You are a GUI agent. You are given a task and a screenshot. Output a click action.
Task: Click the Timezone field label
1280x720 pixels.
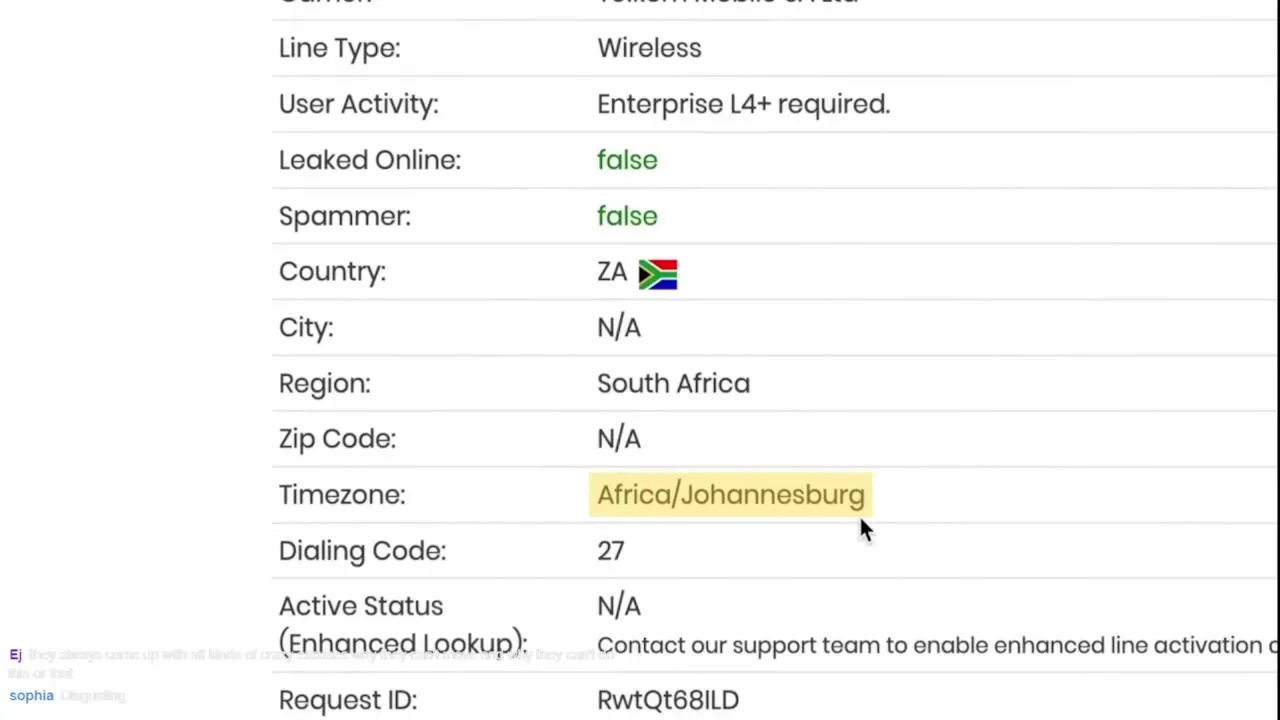click(x=342, y=495)
